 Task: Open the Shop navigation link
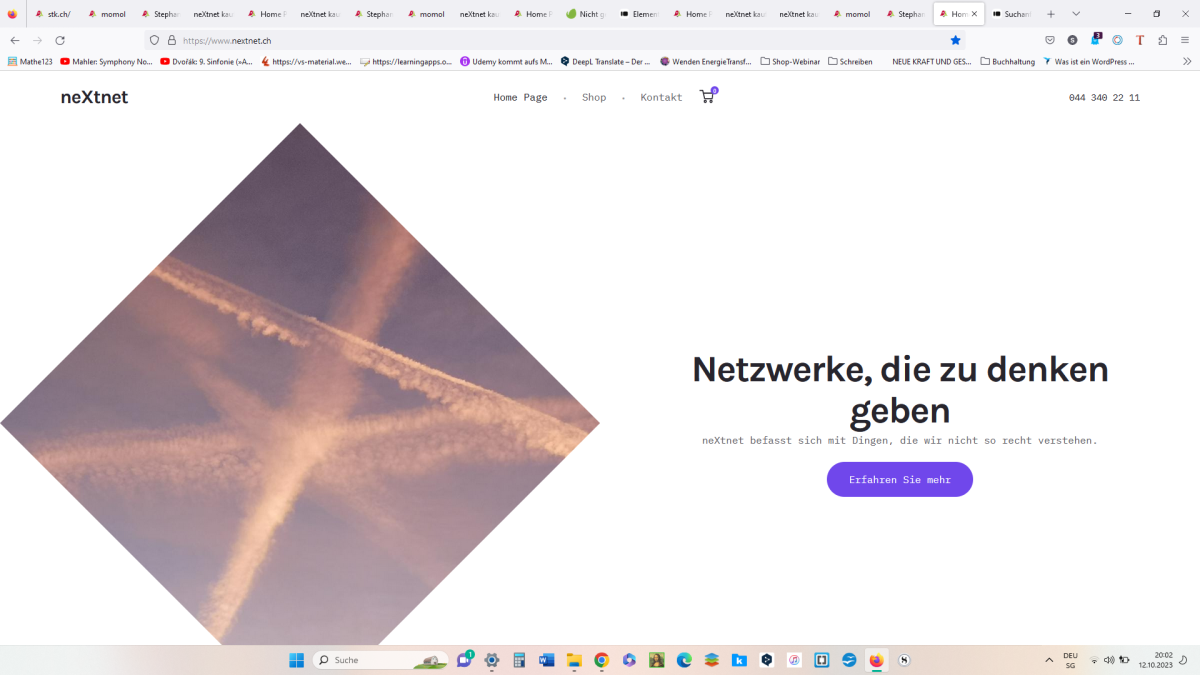pos(594,97)
